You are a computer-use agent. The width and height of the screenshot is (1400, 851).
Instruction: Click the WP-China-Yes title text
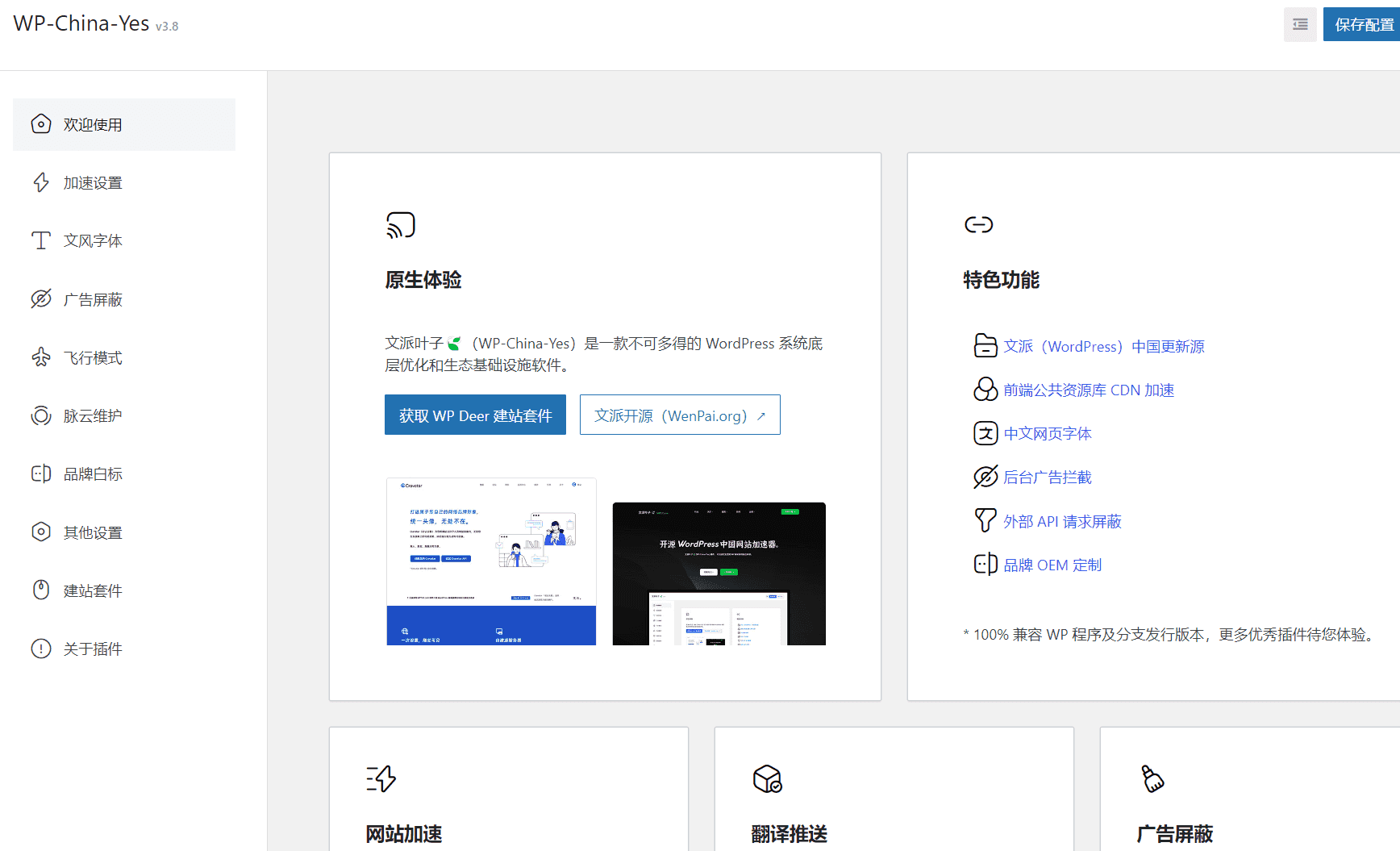pyautogui.click(x=81, y=23)
